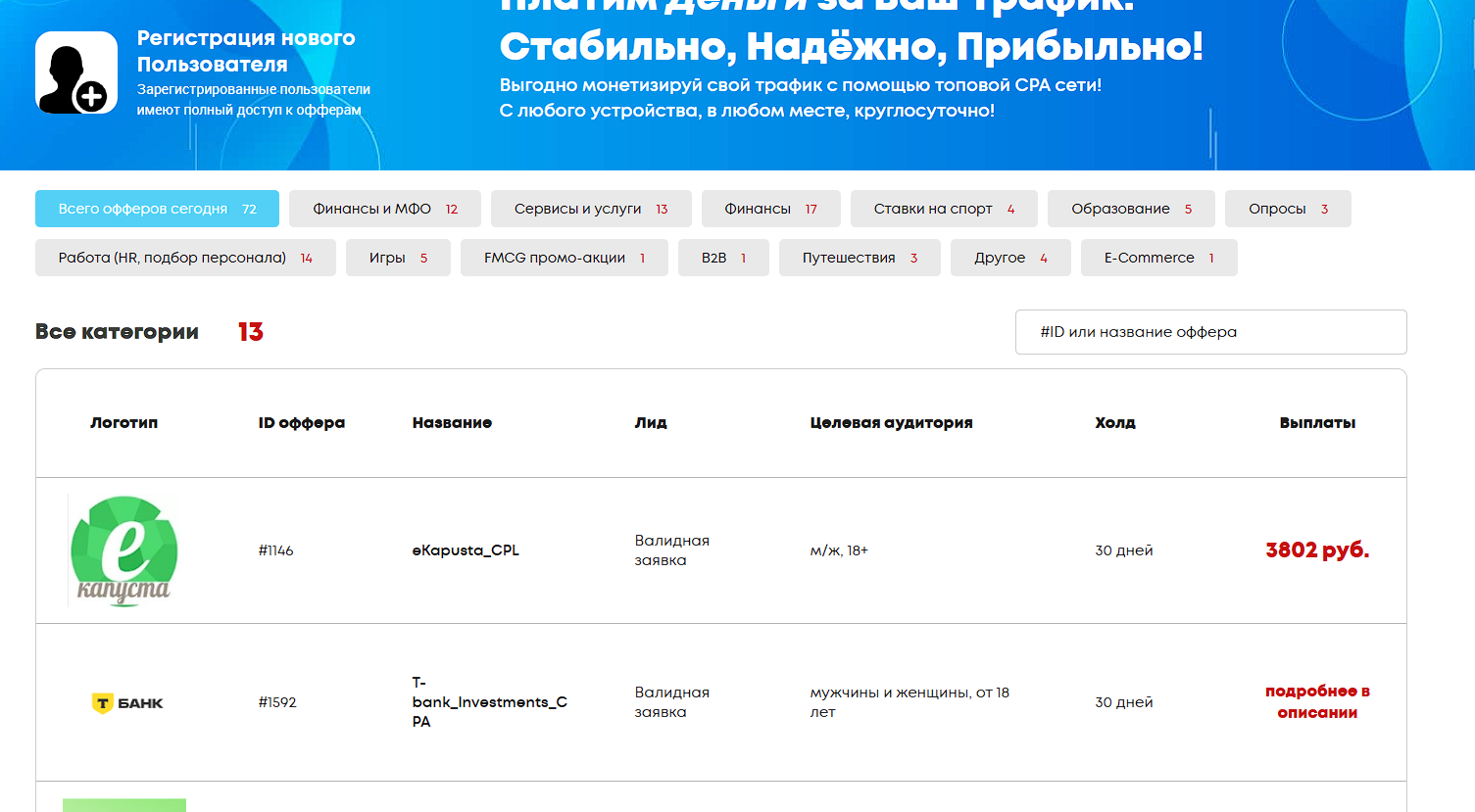Open the 'Образование' category filter

point(1131,208)
